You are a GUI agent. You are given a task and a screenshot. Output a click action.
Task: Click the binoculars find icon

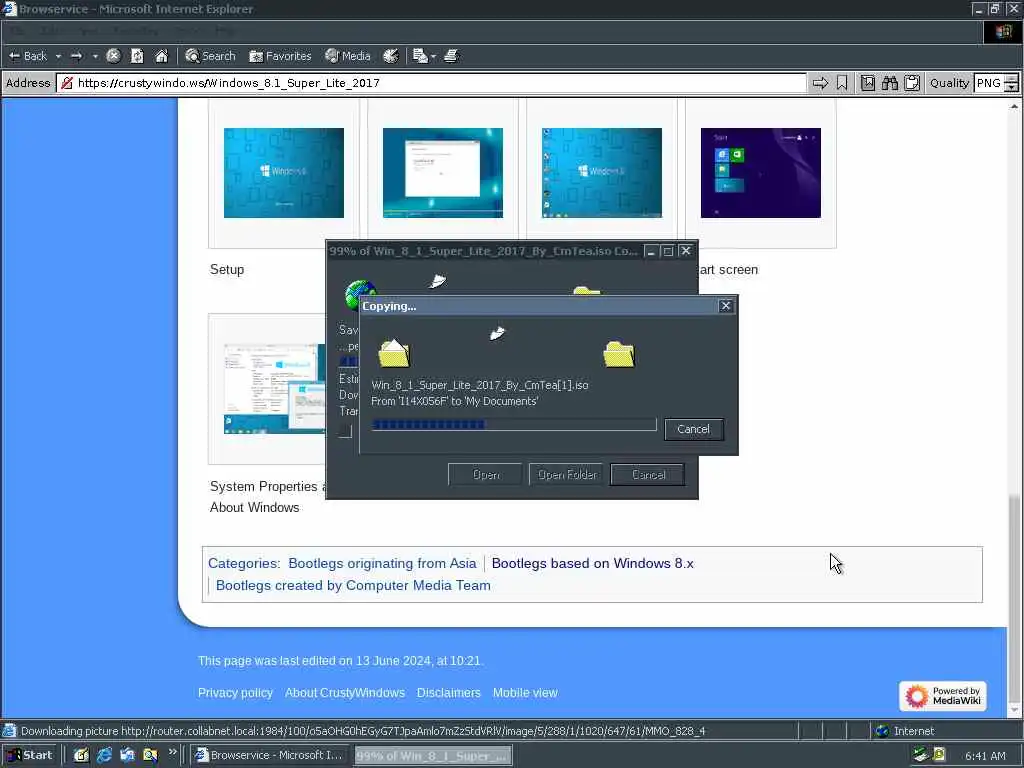tap(890, 83)
